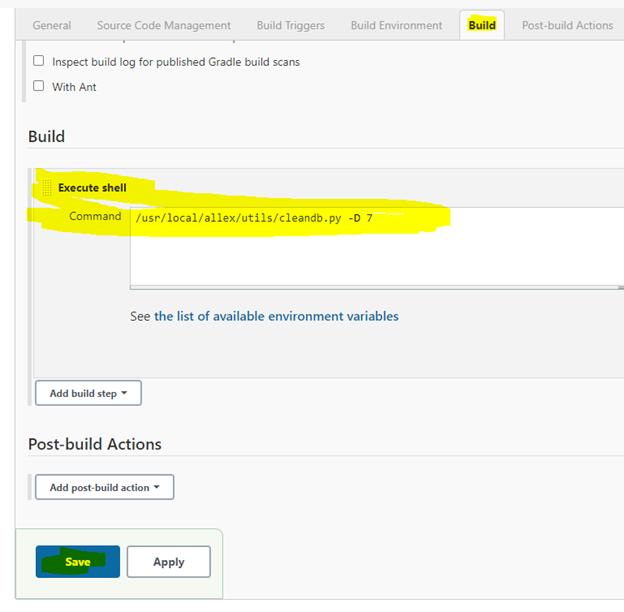The image size is (624, 612).
Task: Click inside the Command text area
Action: 375,250
